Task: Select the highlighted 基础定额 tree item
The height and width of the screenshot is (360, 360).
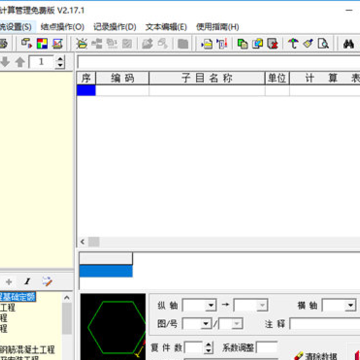Action: point(18,296)
